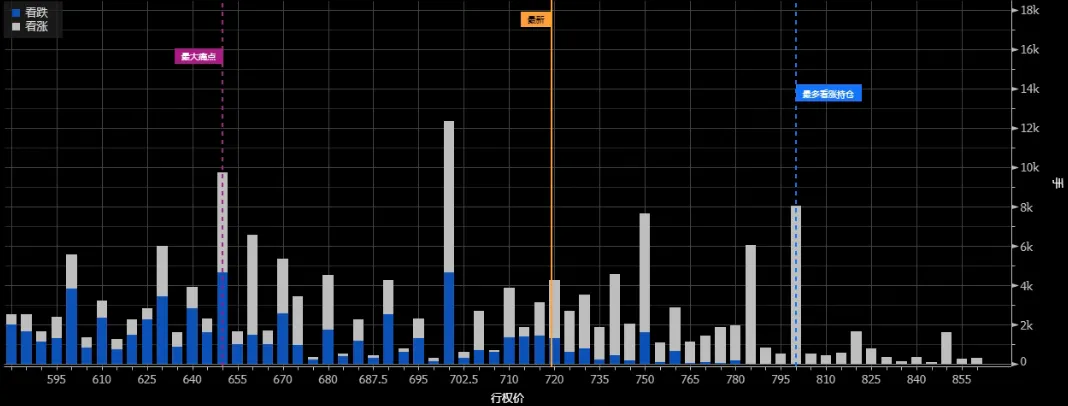Click the 18k y-axis label
This screenshot has height=406, width=1068.
1029,10
